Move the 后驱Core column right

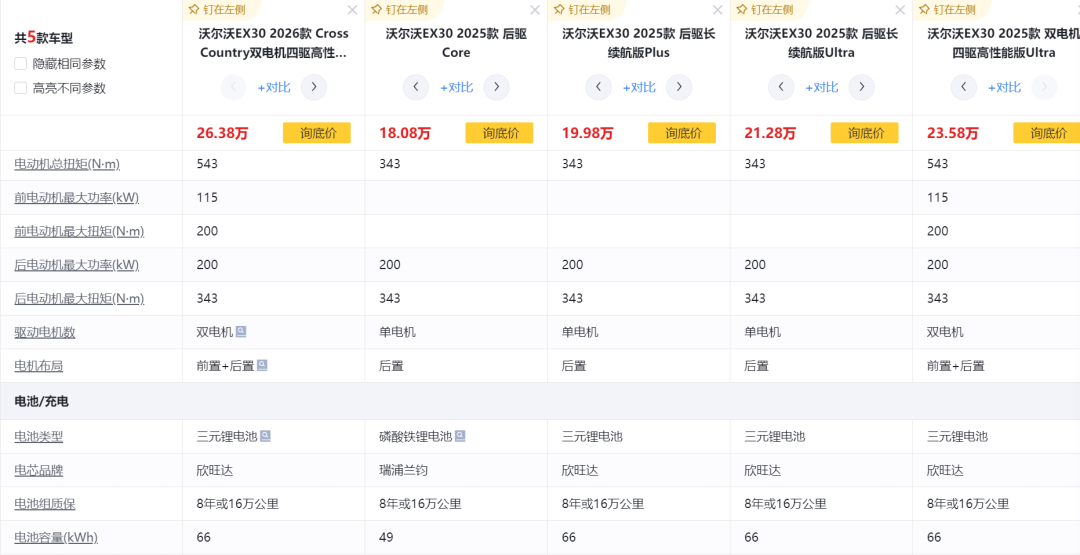(x=497, y=87)
